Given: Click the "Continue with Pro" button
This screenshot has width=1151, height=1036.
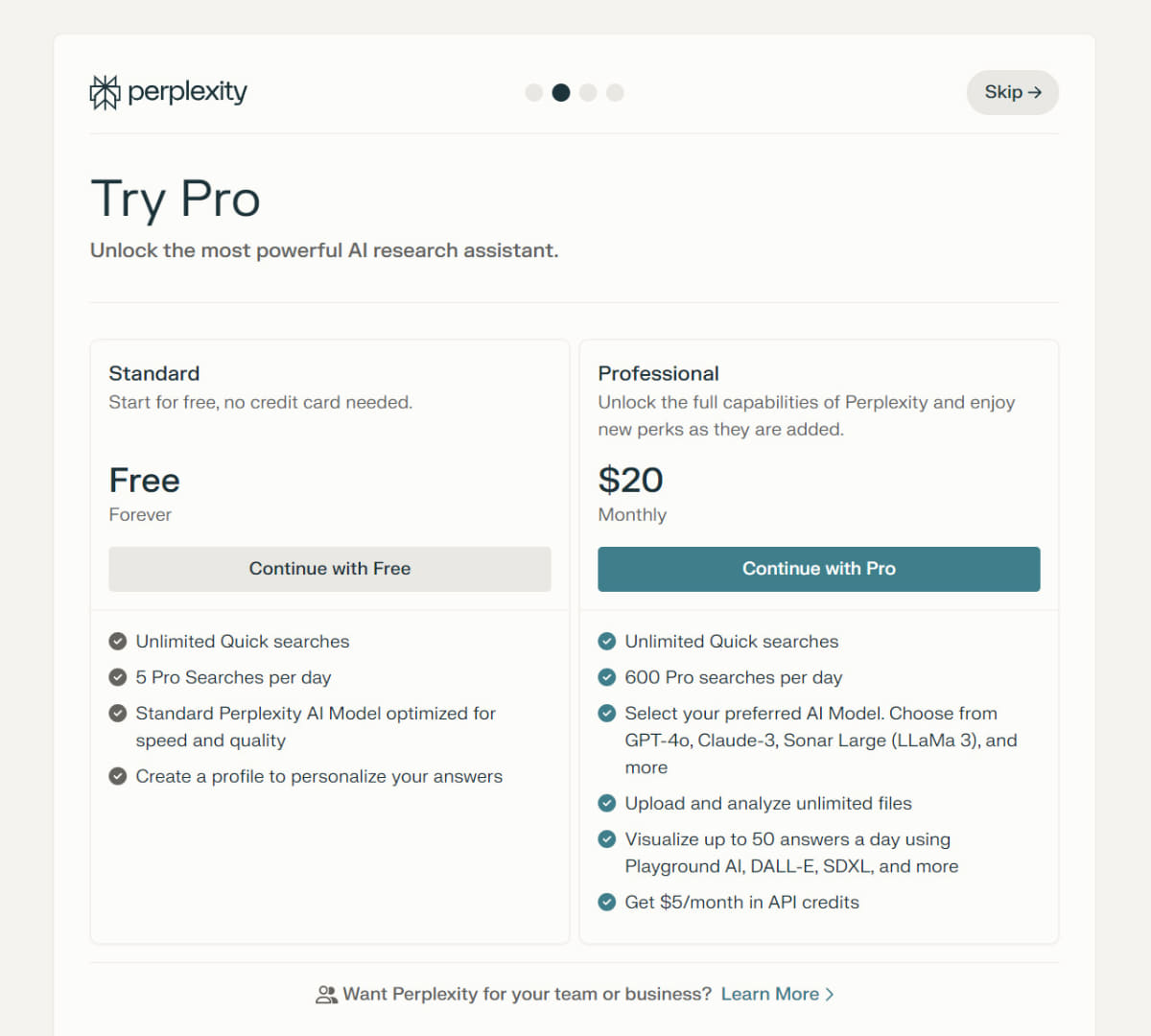Looking at the screenshot, I should tap(818, 568).
